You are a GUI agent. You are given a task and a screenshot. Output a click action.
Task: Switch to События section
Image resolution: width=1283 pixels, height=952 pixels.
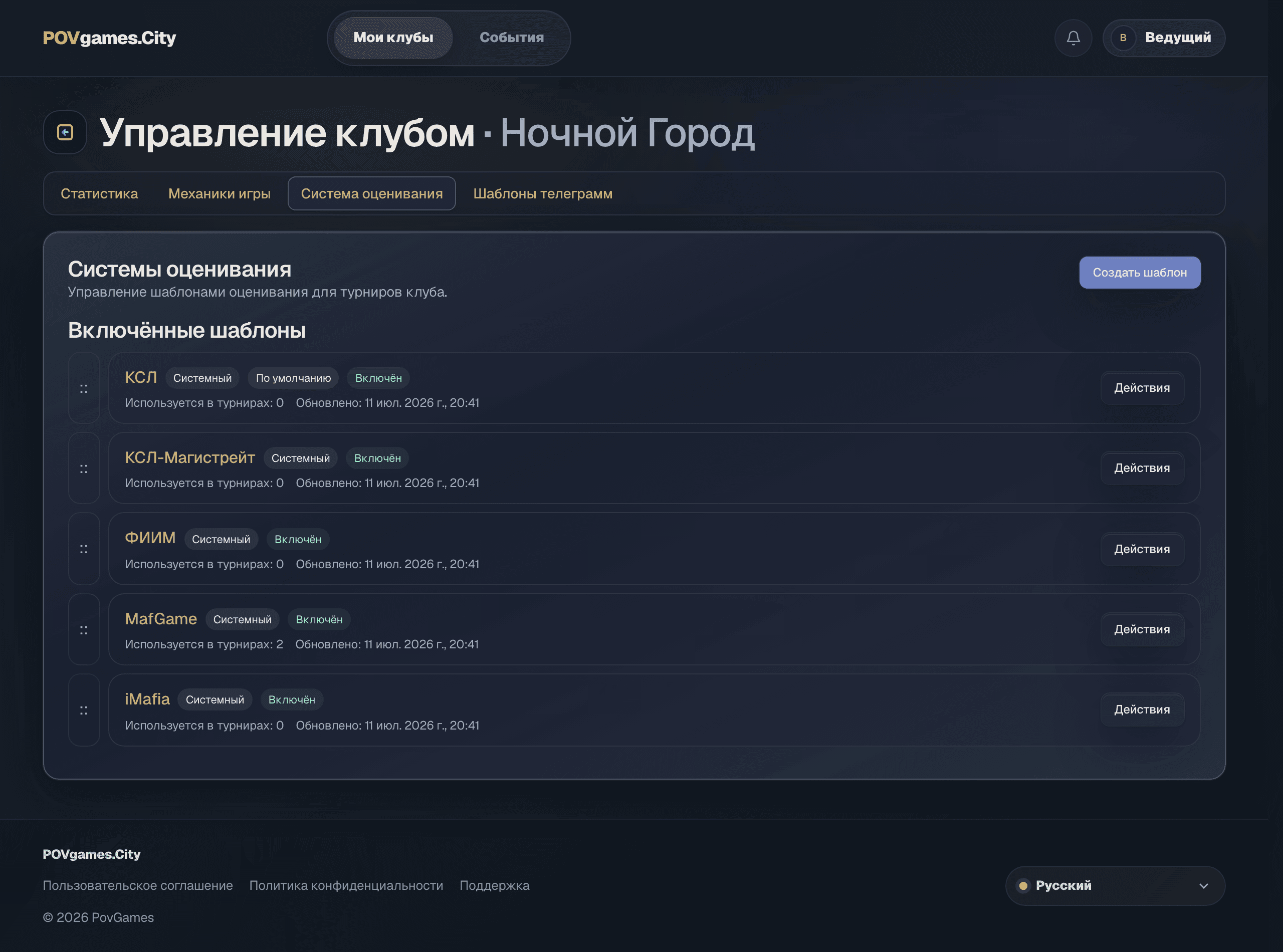(x=512, y=38)
